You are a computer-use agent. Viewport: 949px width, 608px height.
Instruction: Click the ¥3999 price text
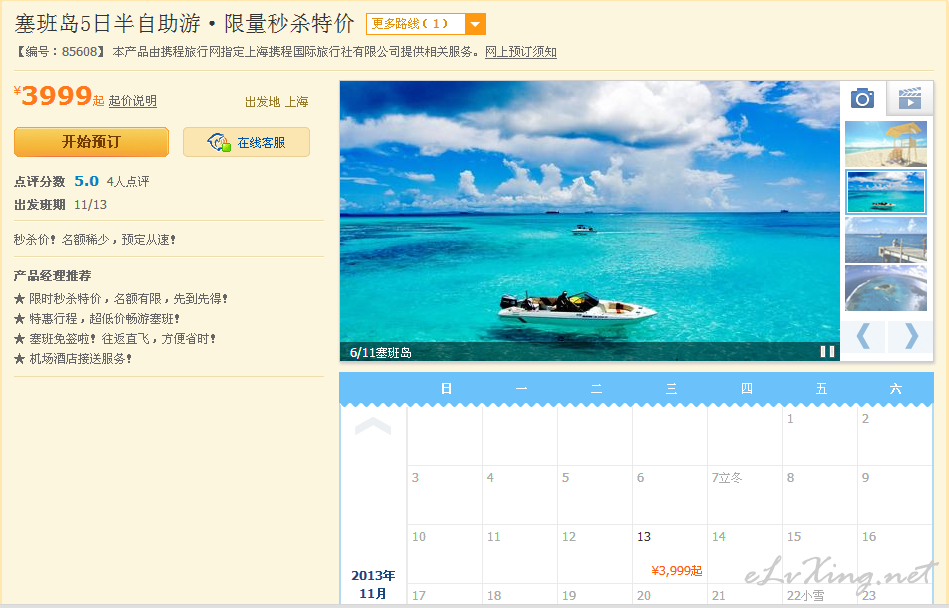tap(53, 96)
